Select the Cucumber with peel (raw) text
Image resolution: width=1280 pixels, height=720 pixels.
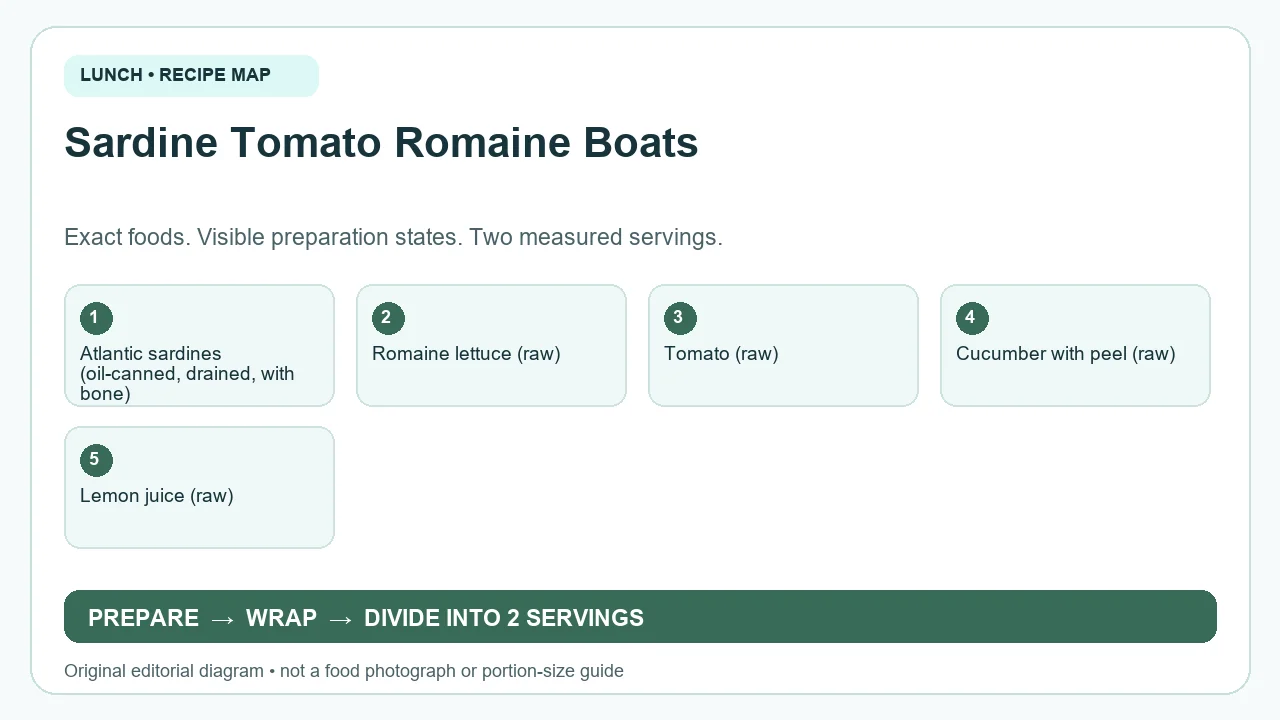[x=1065, y=354]
